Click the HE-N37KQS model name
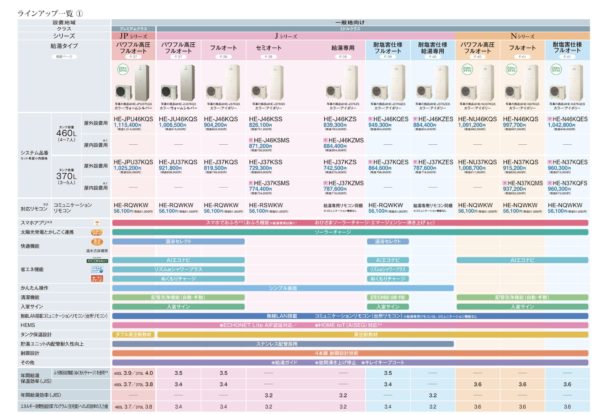 520,162
